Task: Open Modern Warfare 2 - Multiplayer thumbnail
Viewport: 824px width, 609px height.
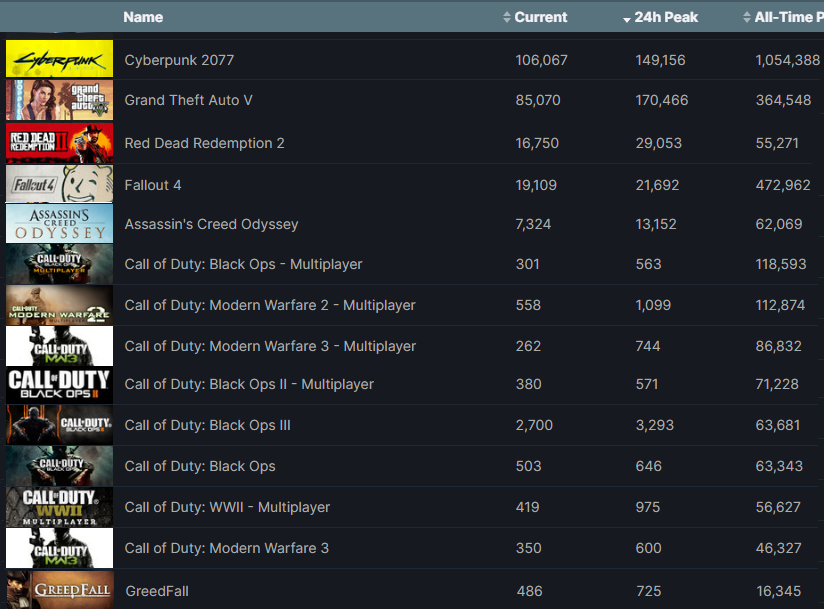Action: pyautogui.click(x=59, y=305)
